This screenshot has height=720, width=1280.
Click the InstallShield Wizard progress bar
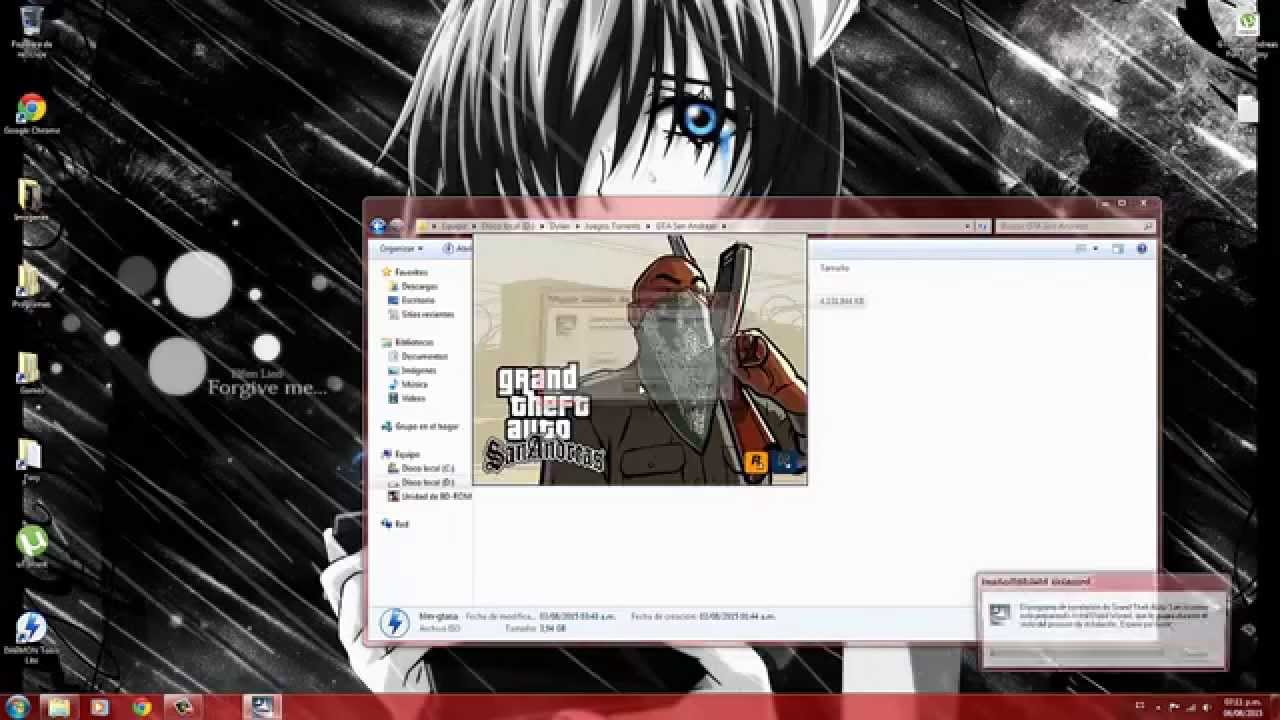[1076, 652]
